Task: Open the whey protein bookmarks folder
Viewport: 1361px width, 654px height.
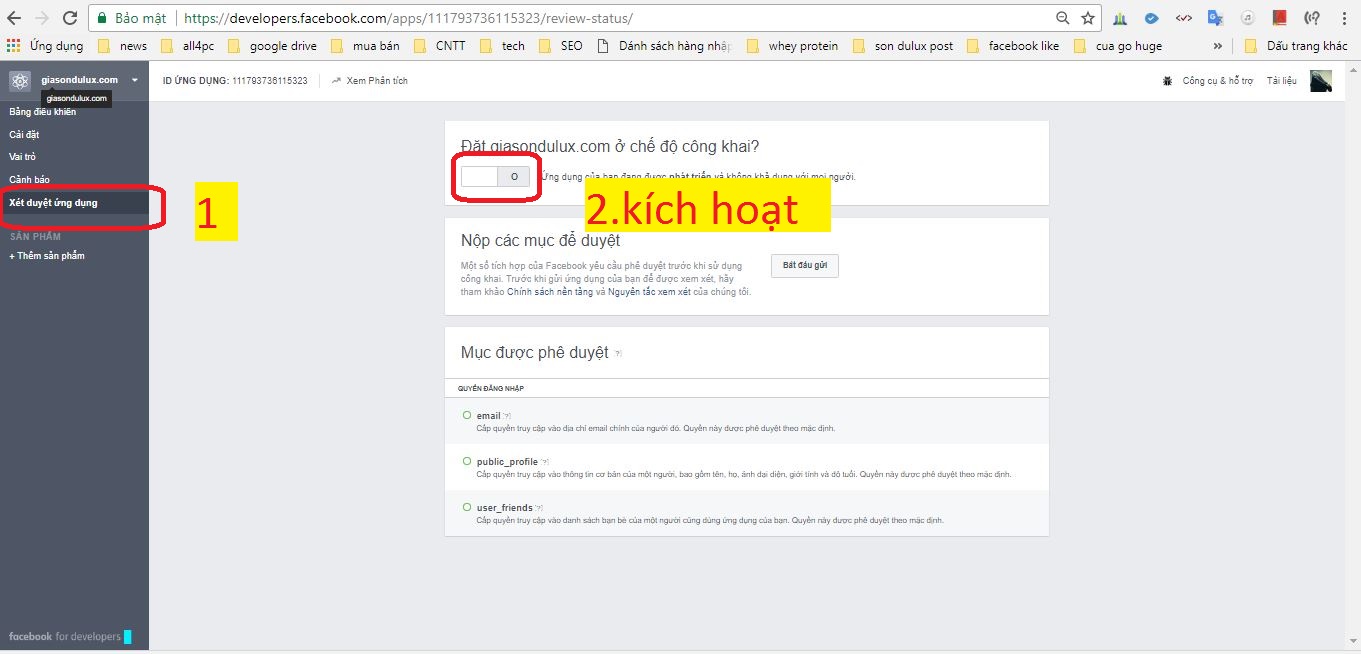Action: [793, 46]
